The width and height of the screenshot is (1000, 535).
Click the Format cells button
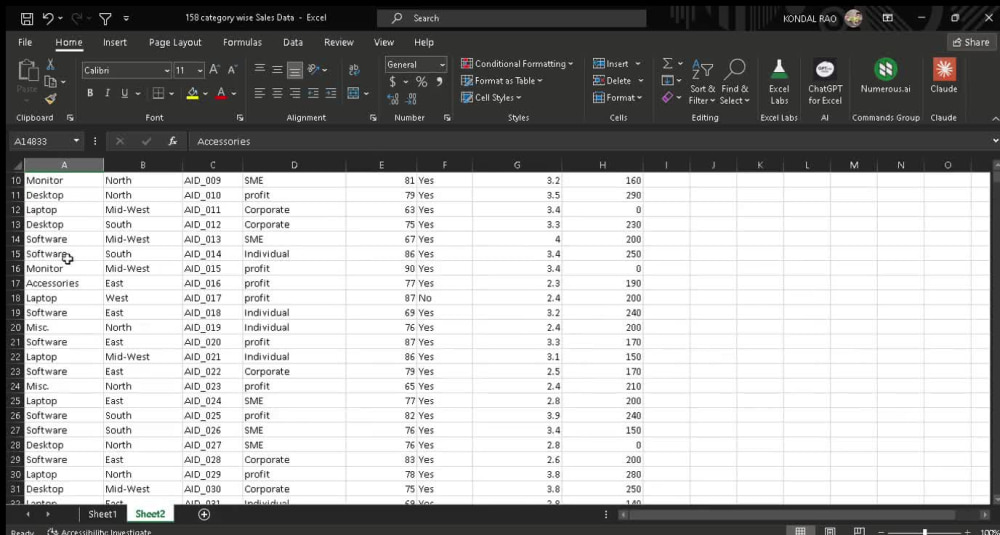(x=618, y=98)
